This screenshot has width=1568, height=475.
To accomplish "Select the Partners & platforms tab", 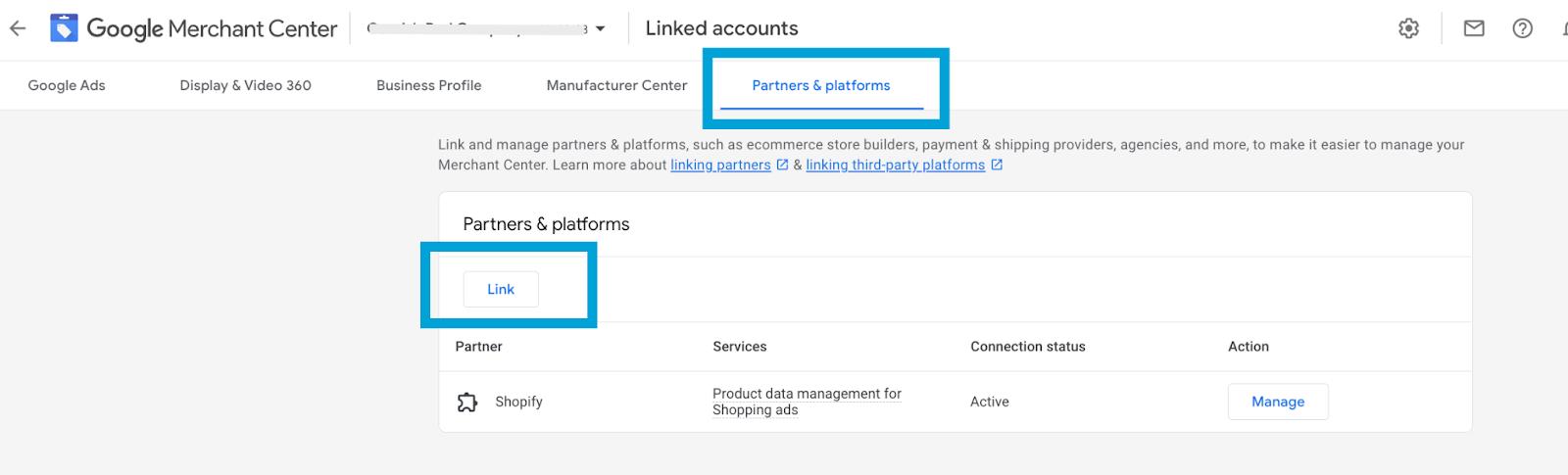I will [821, 85].
